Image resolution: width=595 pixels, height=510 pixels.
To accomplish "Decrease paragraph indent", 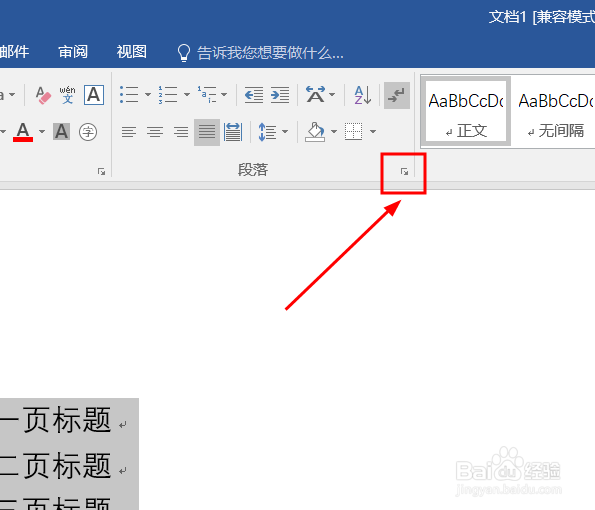I will pyautogui.click(x=254, y=94).
